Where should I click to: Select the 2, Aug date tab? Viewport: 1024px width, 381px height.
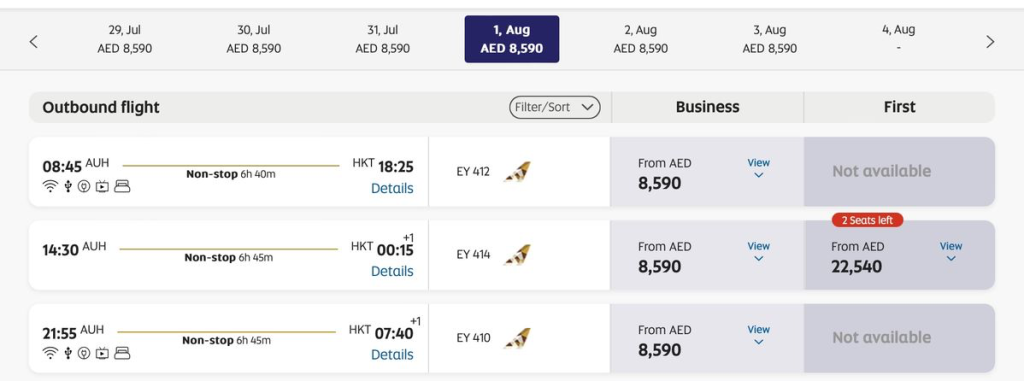coord(641,39)
